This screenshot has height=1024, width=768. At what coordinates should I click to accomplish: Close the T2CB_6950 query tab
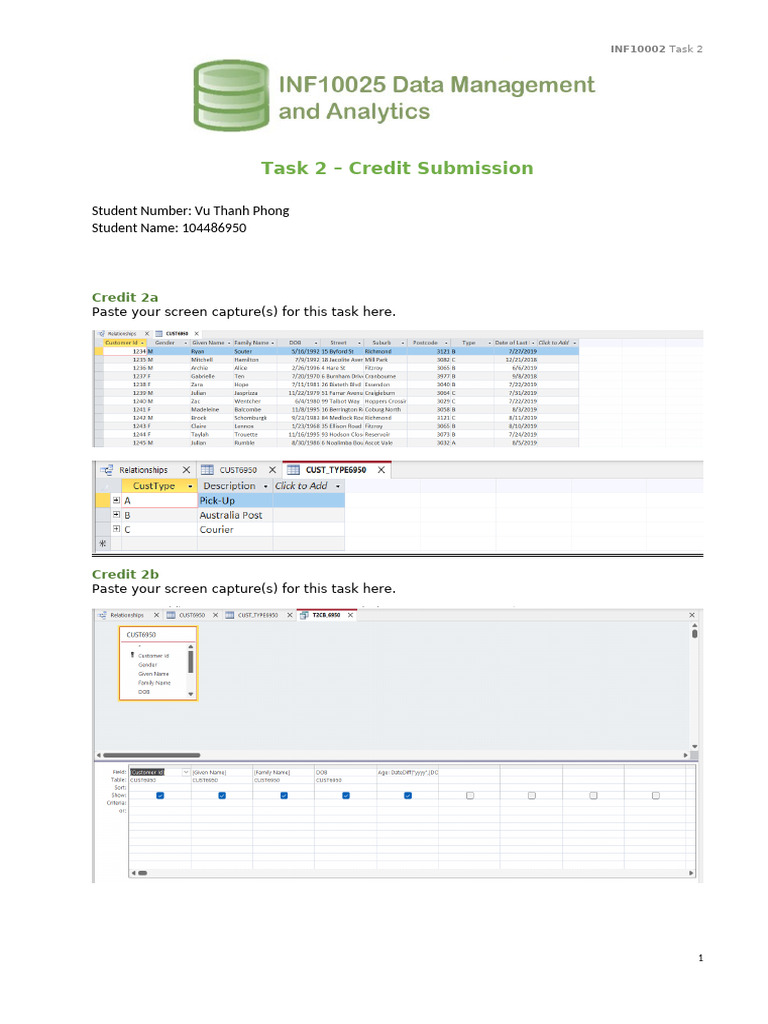[x=351, y=615]
